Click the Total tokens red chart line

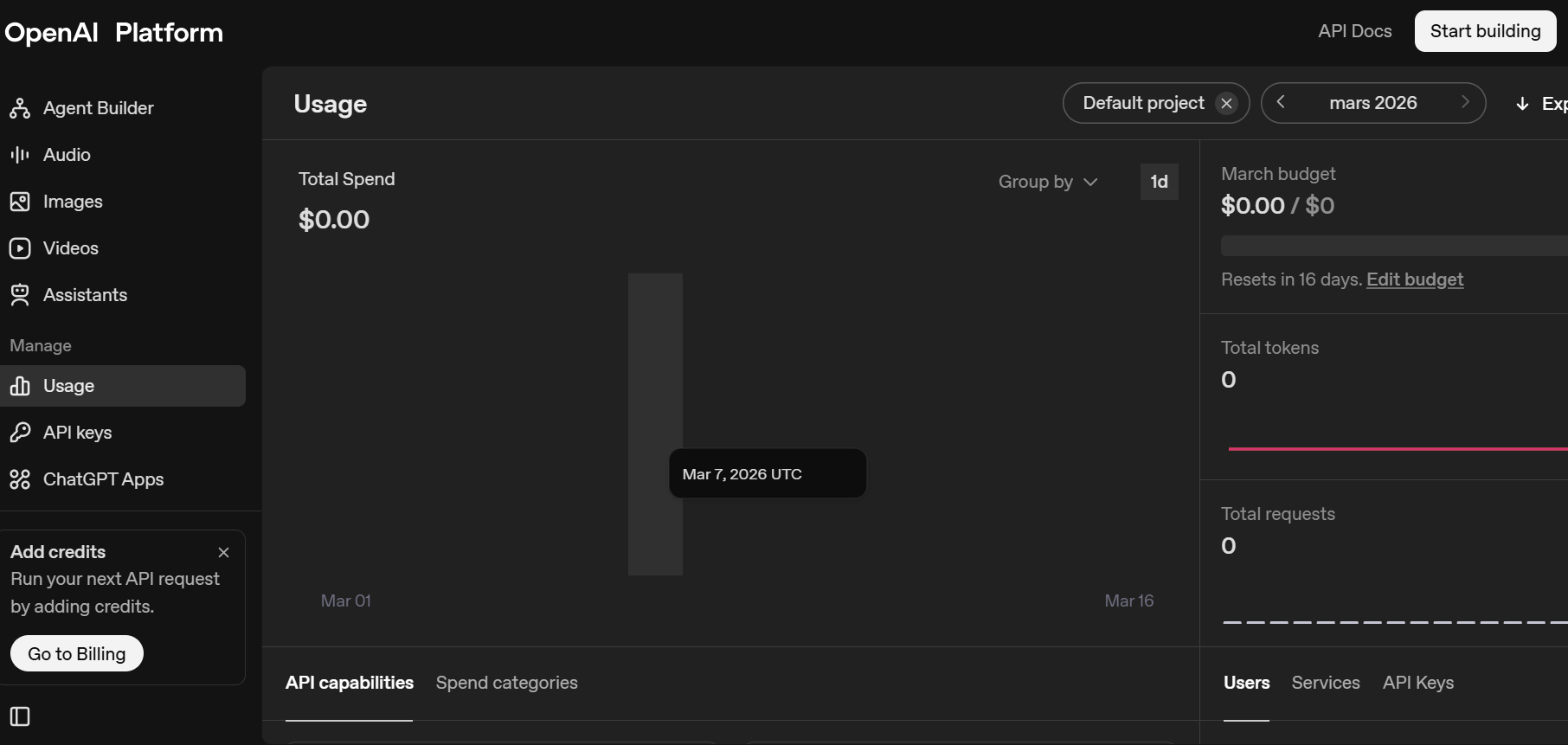click(1398, 449)
